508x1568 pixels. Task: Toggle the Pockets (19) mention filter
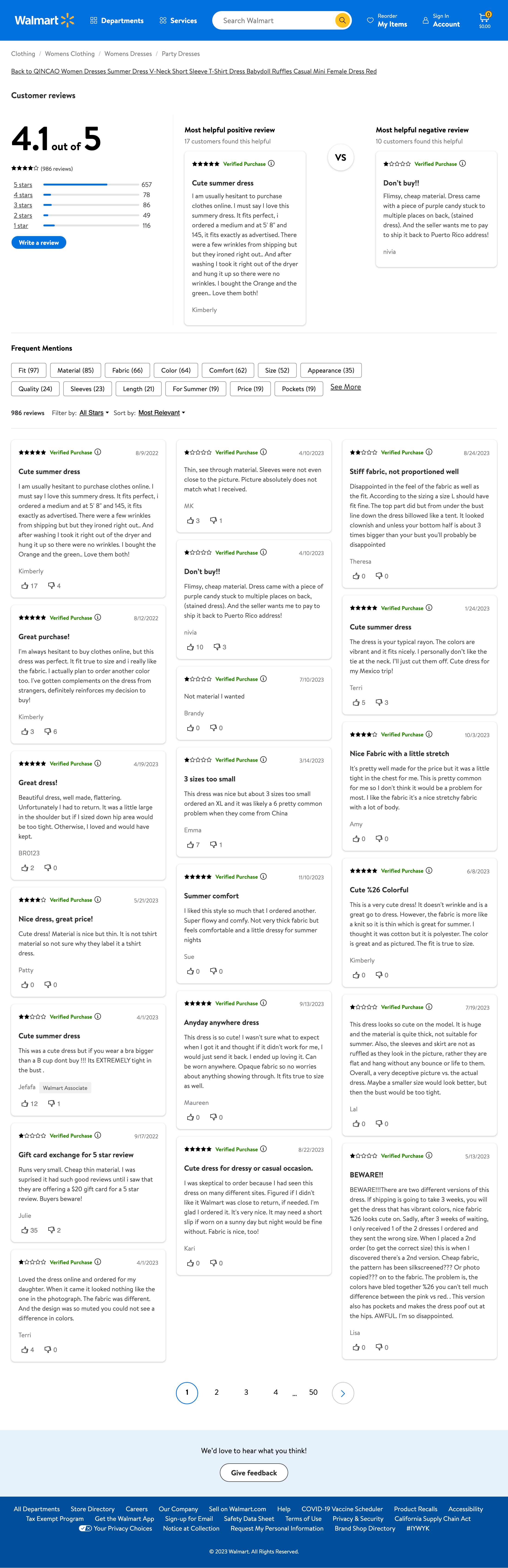coord(299,389)
